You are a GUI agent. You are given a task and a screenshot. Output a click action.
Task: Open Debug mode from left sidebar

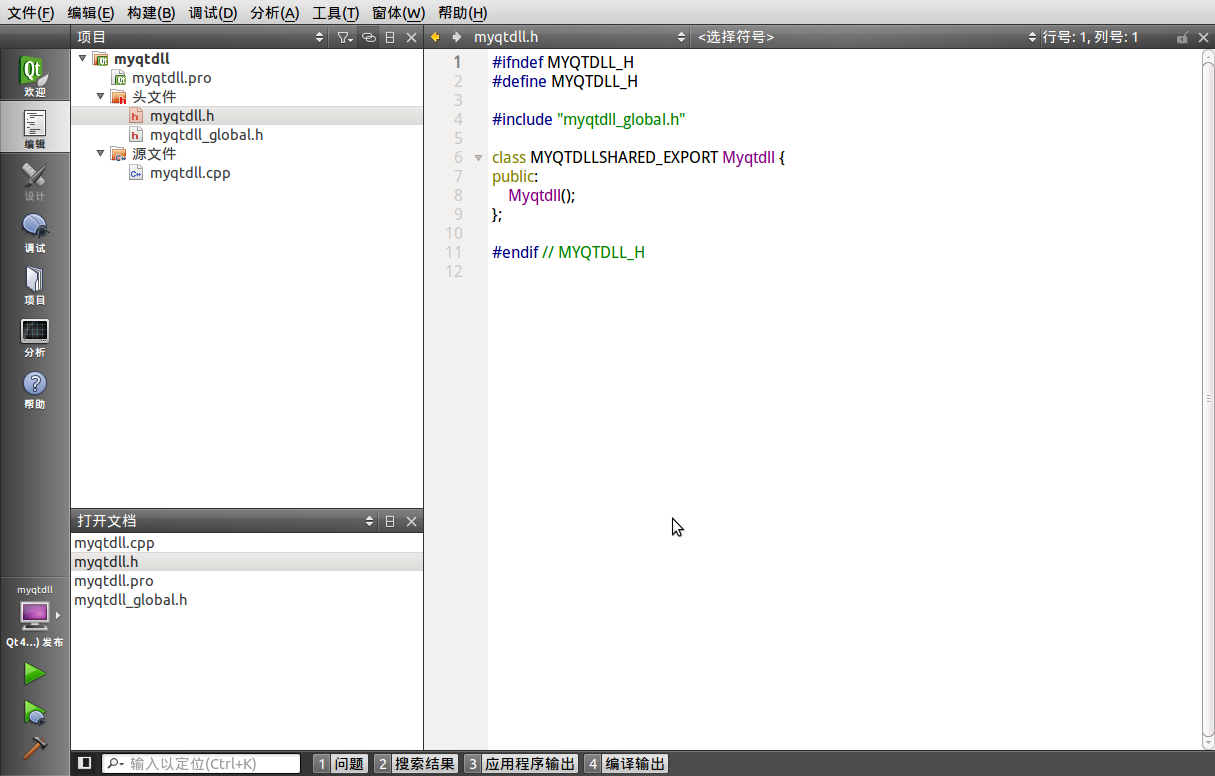(x=34, y=233)
